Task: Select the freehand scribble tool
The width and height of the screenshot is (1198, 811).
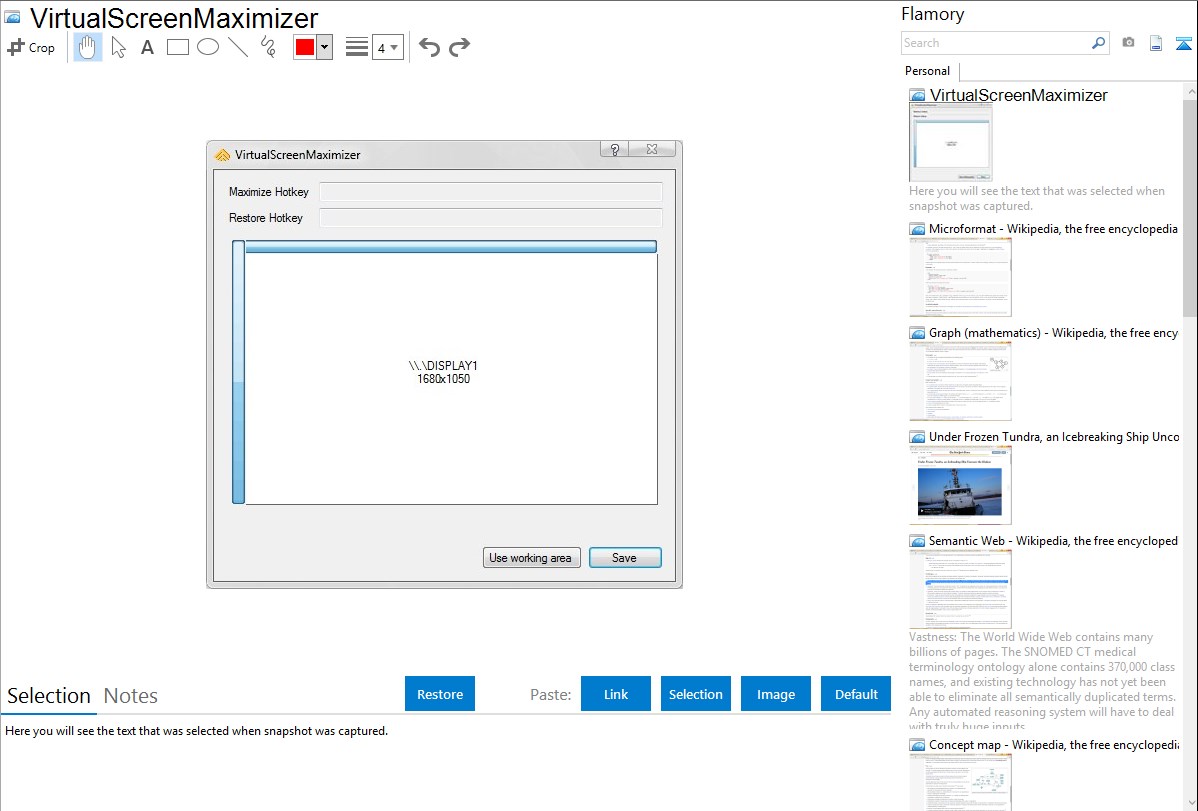Action: click(x=268, y=47)
